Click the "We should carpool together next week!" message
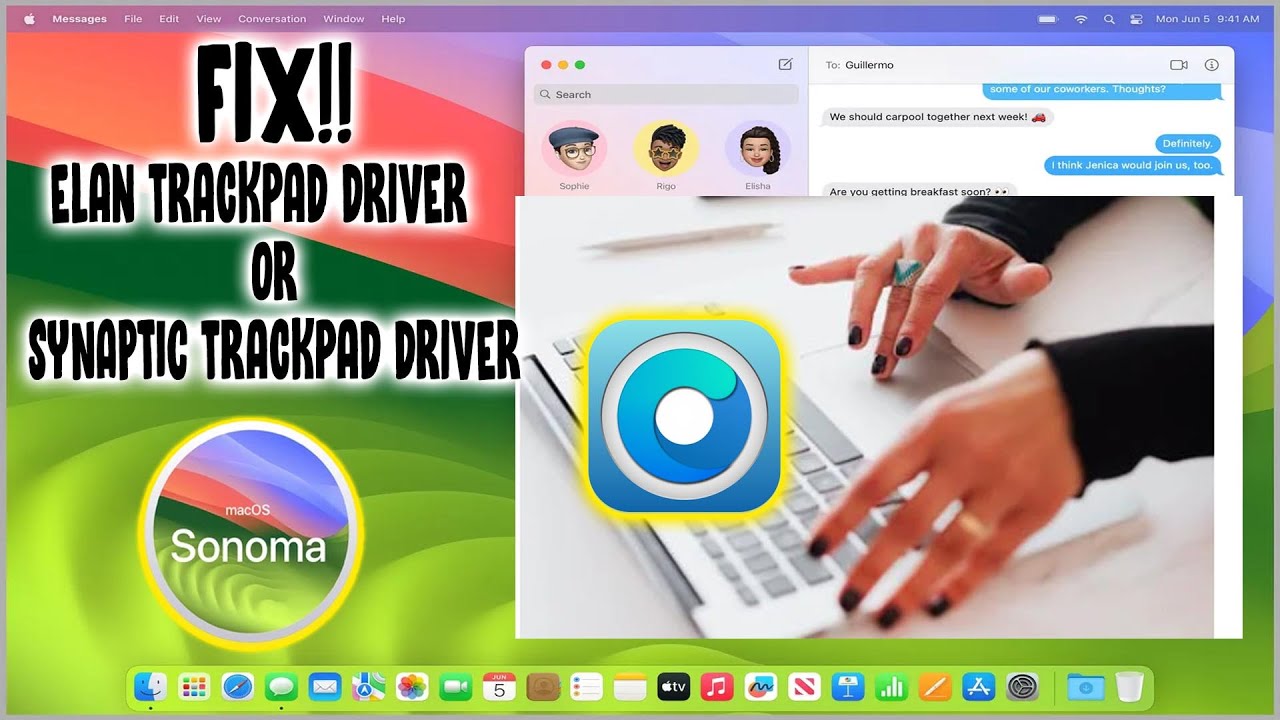 (938, 117)
